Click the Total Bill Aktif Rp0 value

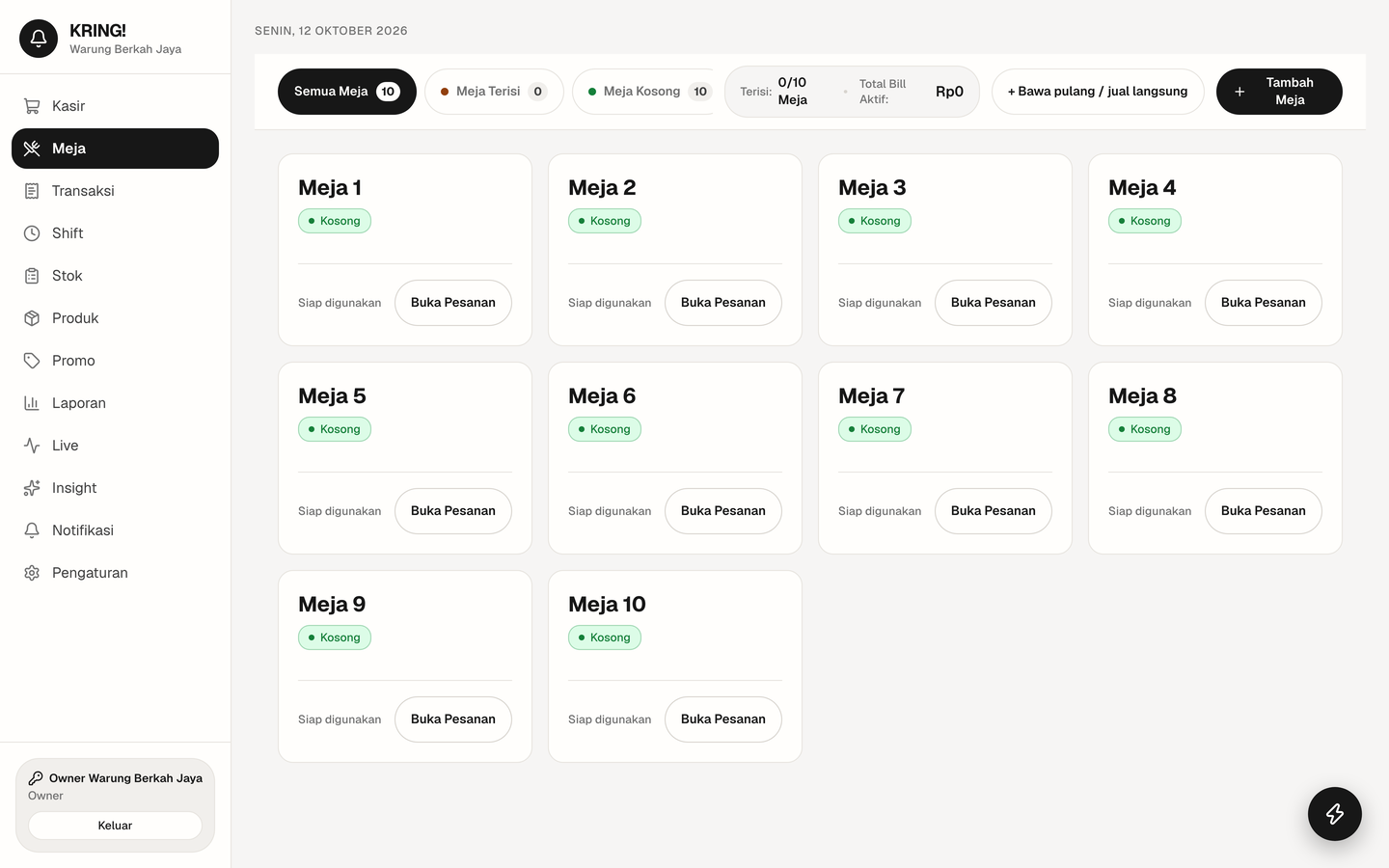pos(949,92)
